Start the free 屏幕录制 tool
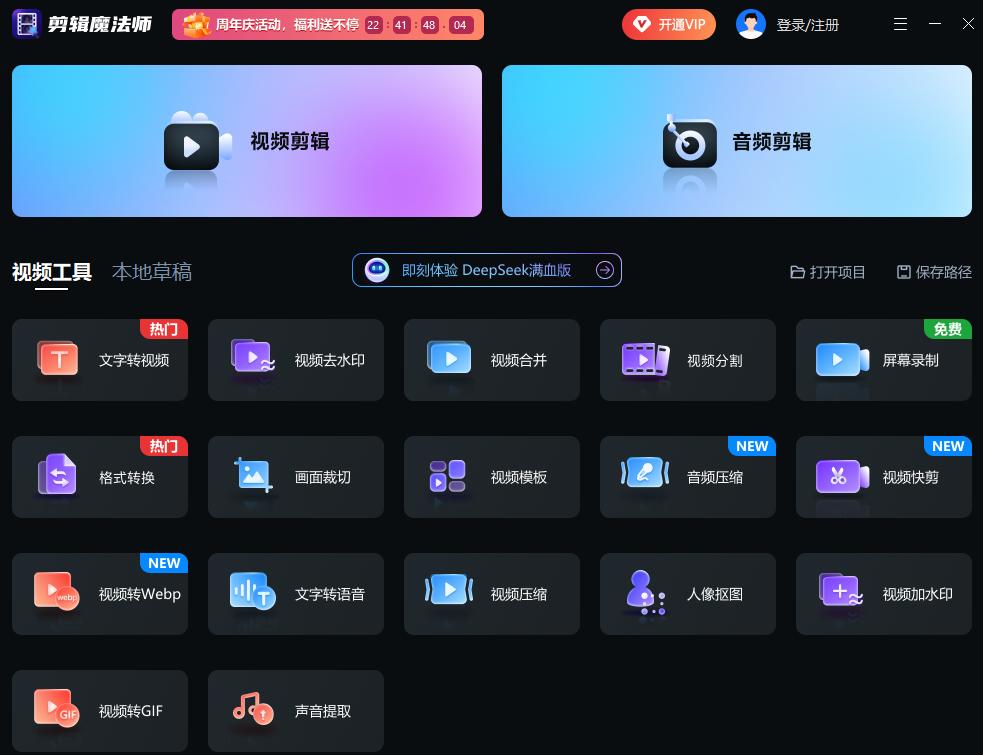Viewport: 983px width, 755px height. [x=884, y=360]
